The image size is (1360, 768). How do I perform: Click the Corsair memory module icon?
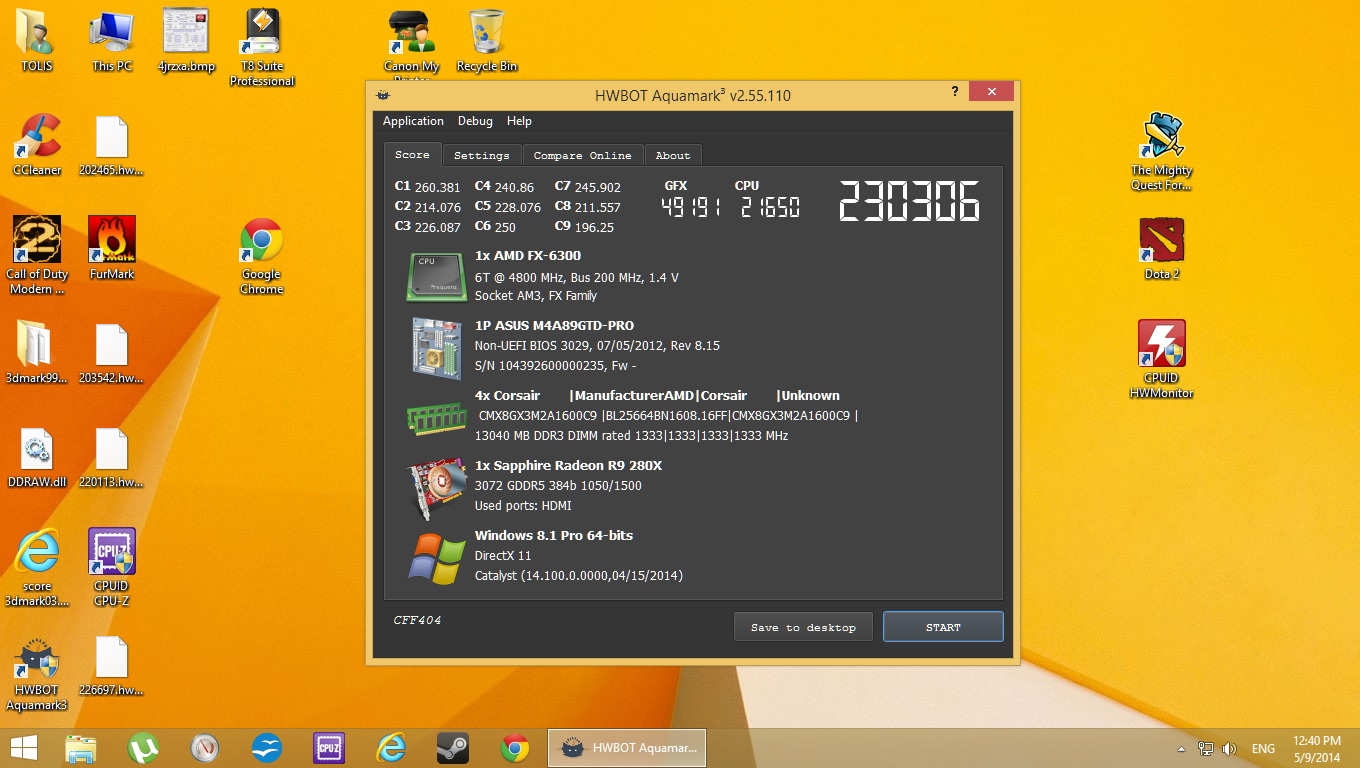tap(437, 417)
